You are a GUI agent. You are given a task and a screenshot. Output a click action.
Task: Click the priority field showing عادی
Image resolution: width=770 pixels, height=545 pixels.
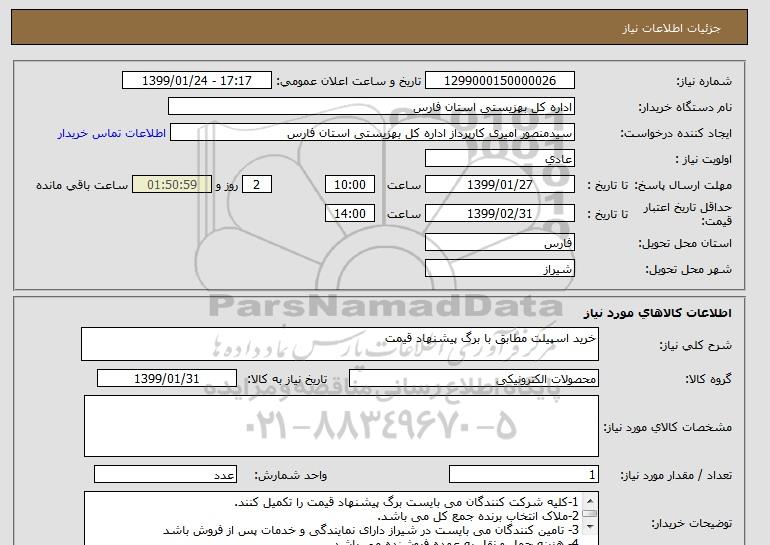[x=499, y=159]
